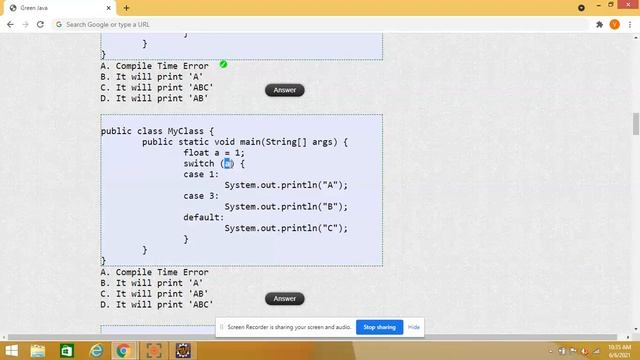The width and height of the screenshot is (640, 360).
Task: Open the Chrome extensions puzzle icon
Action: pyautogui.click(x=599, y=24)
